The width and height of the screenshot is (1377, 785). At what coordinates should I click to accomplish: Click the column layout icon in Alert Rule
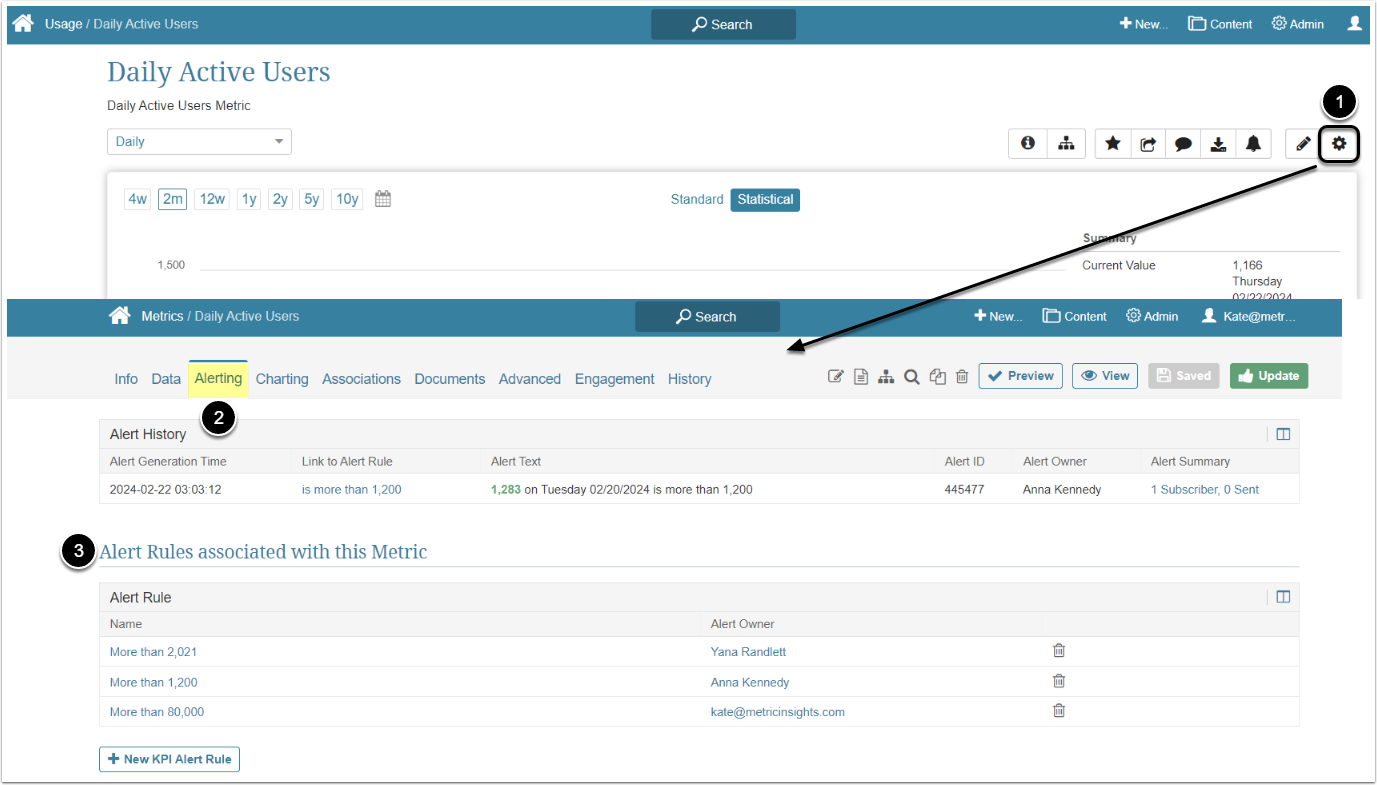coord(1283,597)
